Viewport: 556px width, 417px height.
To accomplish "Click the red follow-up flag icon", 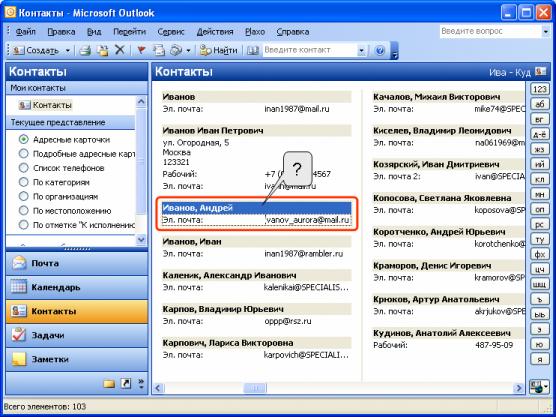I will 141,50.
